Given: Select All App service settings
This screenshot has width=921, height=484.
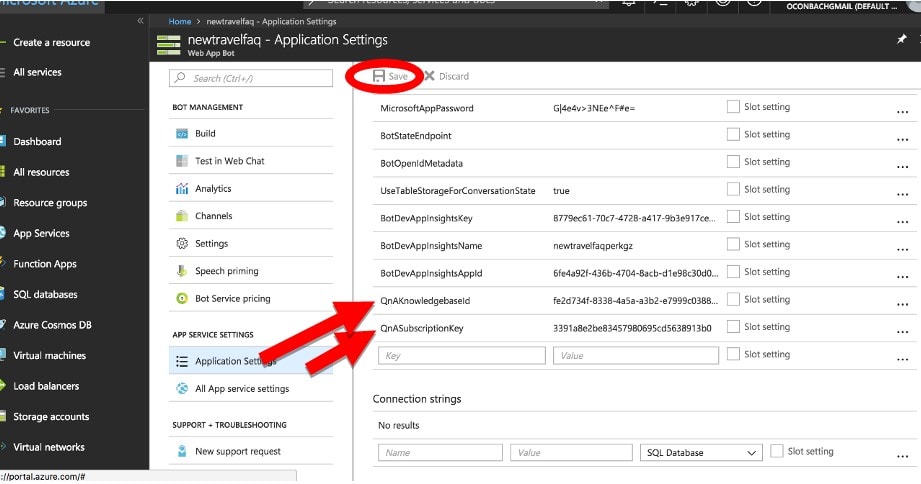Looking at the screenshot, I should (241, 389).
